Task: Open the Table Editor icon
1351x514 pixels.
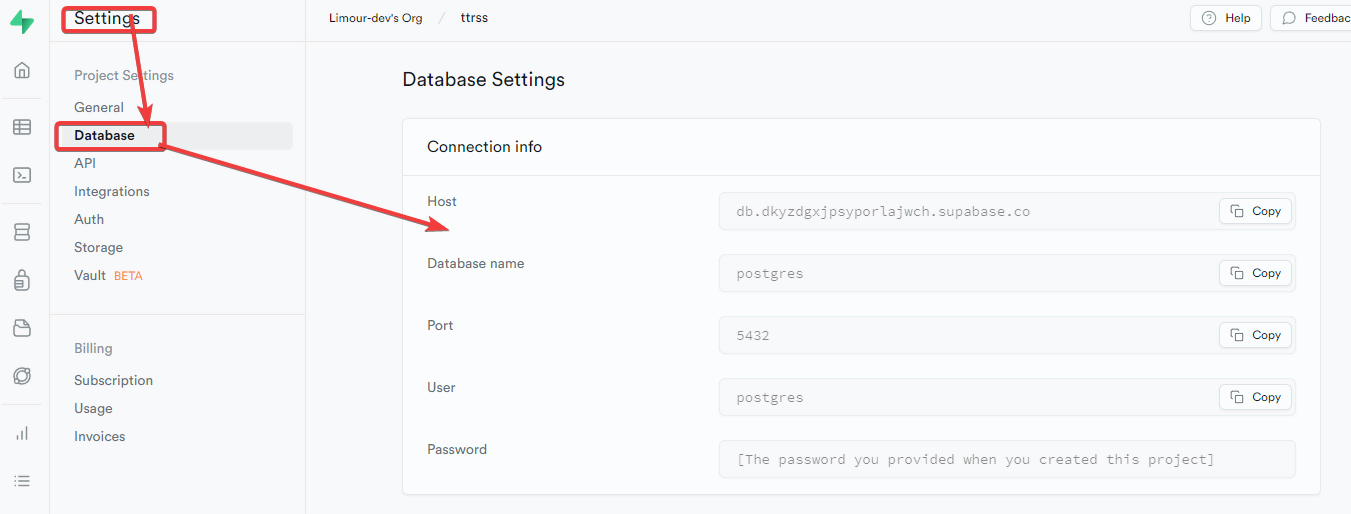Action: click(22, 127)
